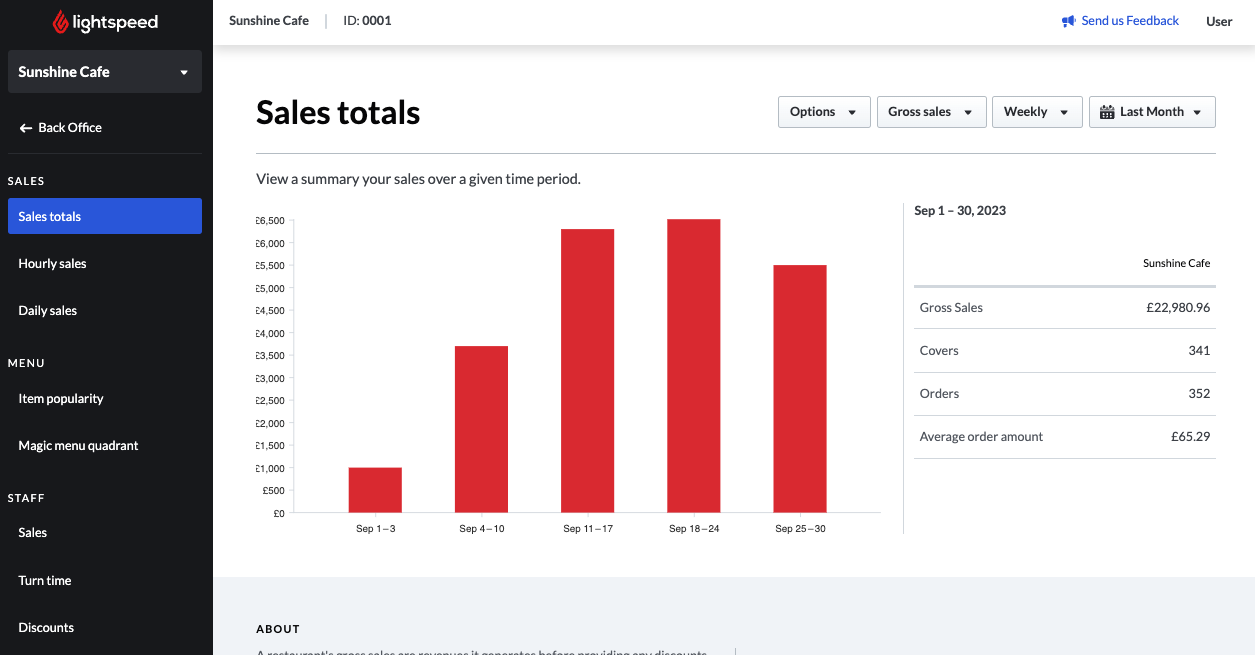
Task: Change the Weekly interval dropdown
Action: tap(1037, 112)
